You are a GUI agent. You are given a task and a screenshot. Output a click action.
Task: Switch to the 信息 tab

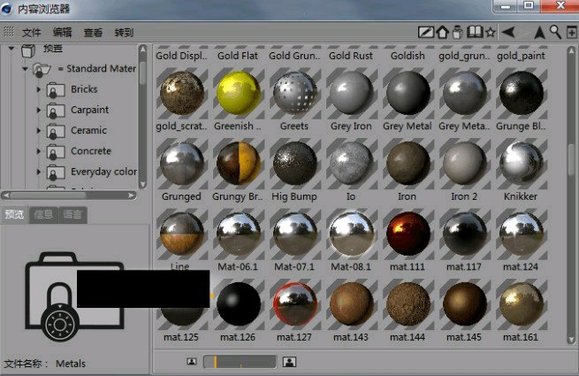43,215
